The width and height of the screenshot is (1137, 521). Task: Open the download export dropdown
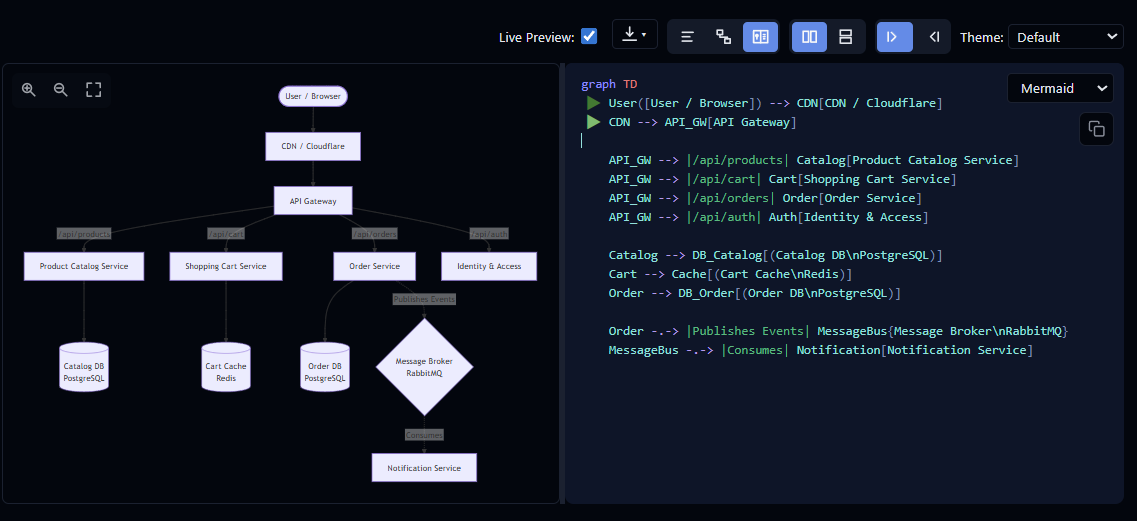click(634, 34)
